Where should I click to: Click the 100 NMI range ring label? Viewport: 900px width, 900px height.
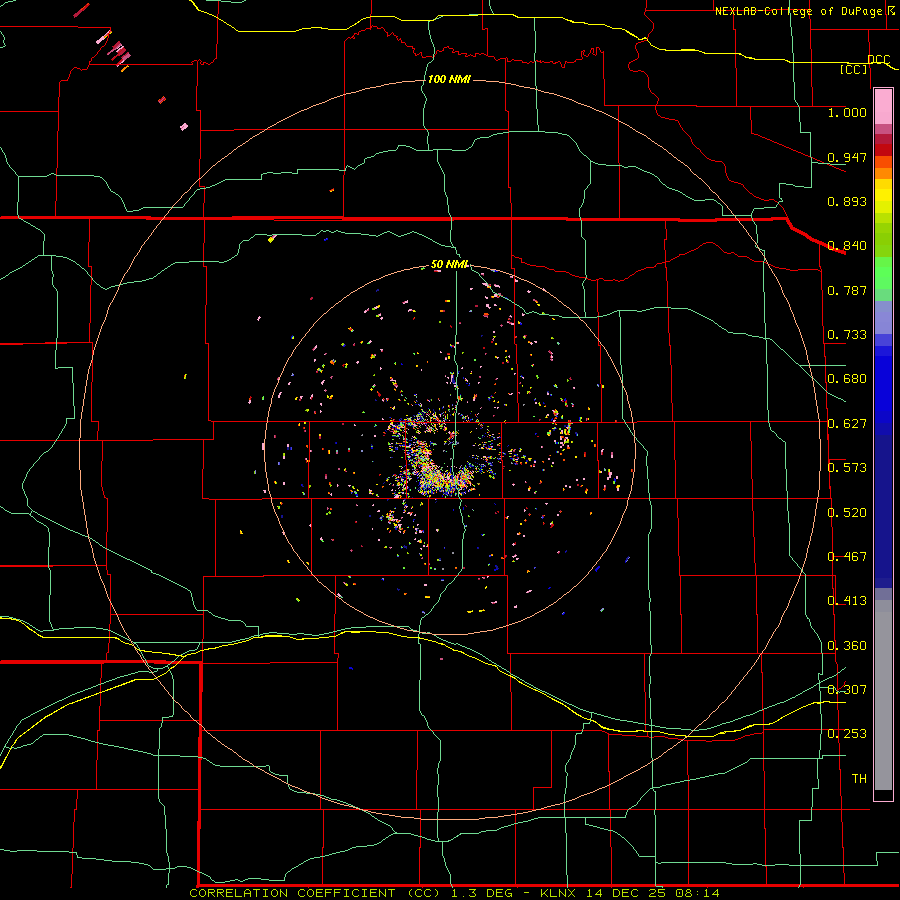(449, 79)
